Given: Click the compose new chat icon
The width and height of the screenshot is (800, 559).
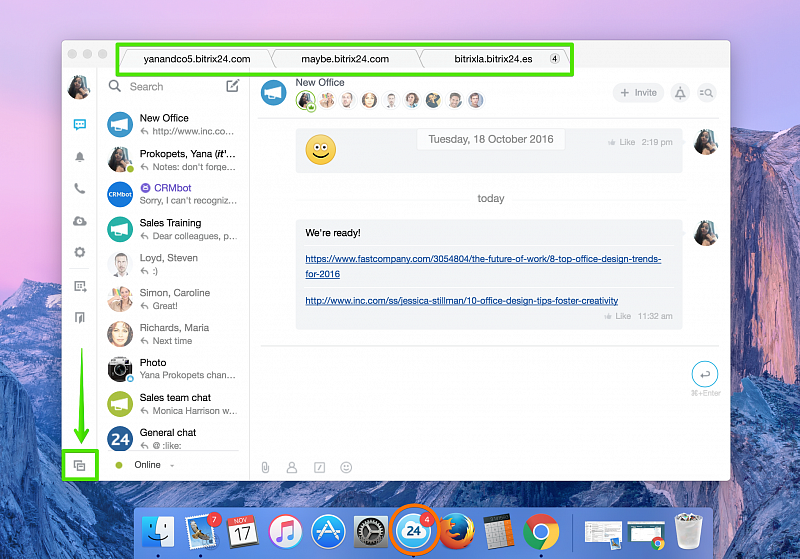Looking at the screenshot, I should pyautogui.click(x=233, y=86).
